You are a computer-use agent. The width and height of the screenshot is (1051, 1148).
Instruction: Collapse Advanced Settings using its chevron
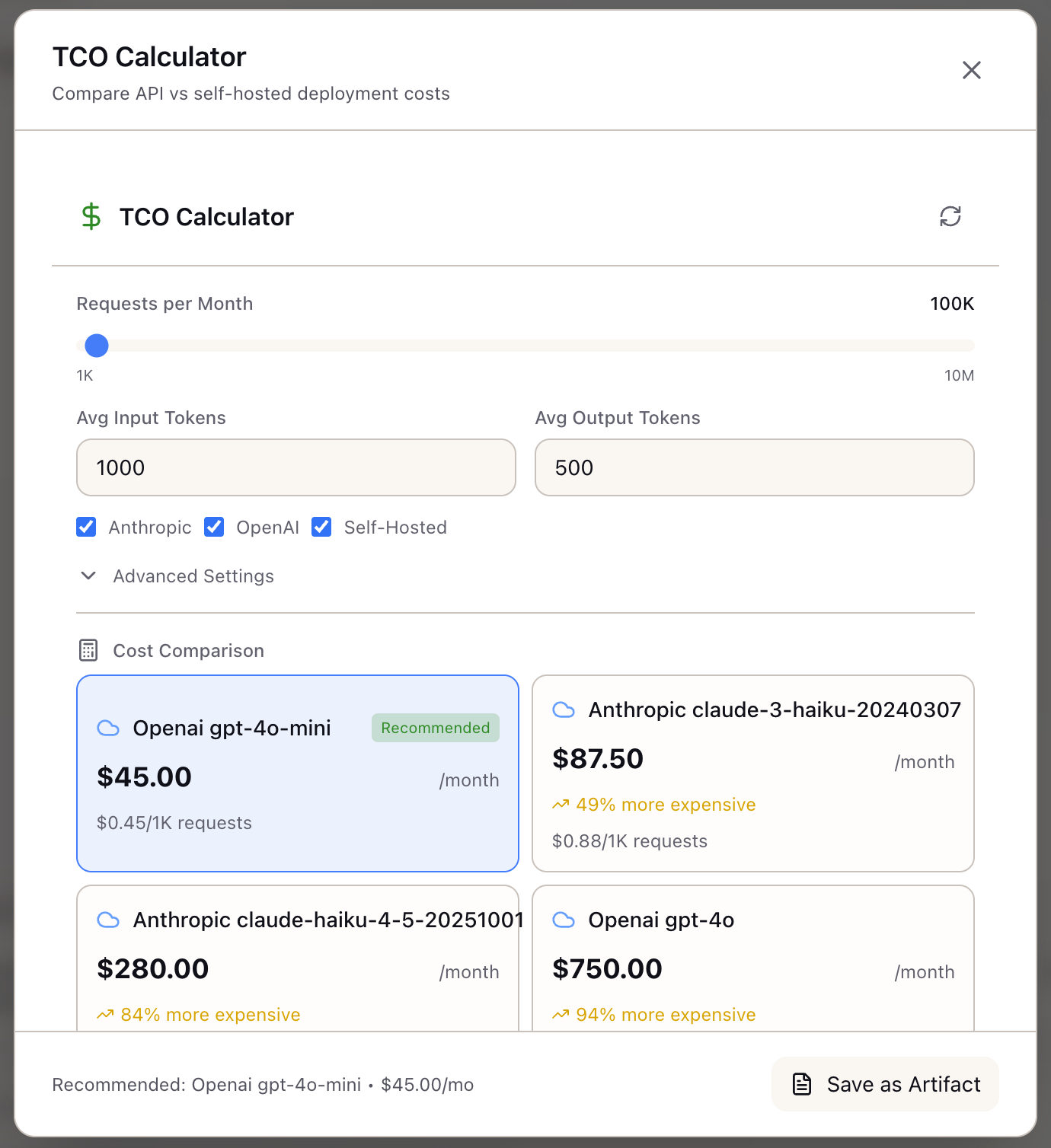pyautogui.click(x=88, y=576)
